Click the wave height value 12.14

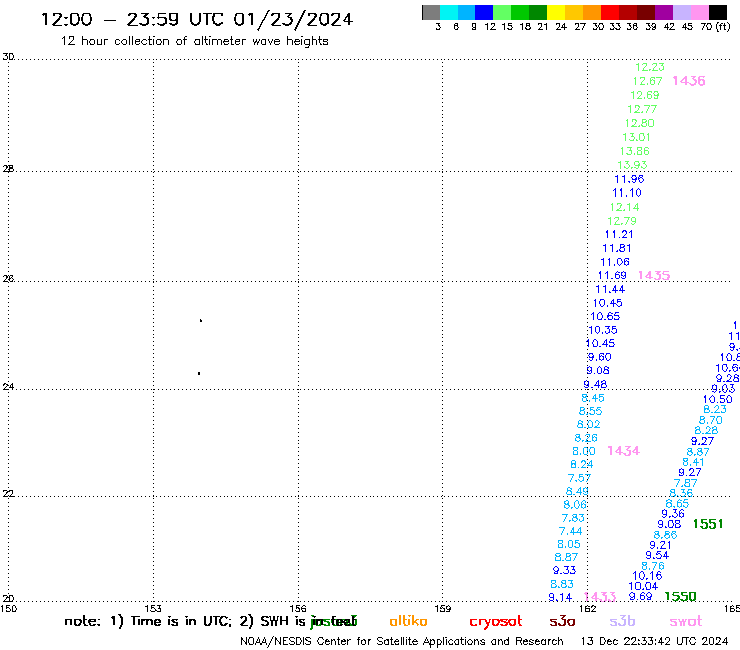click(624, 207)
